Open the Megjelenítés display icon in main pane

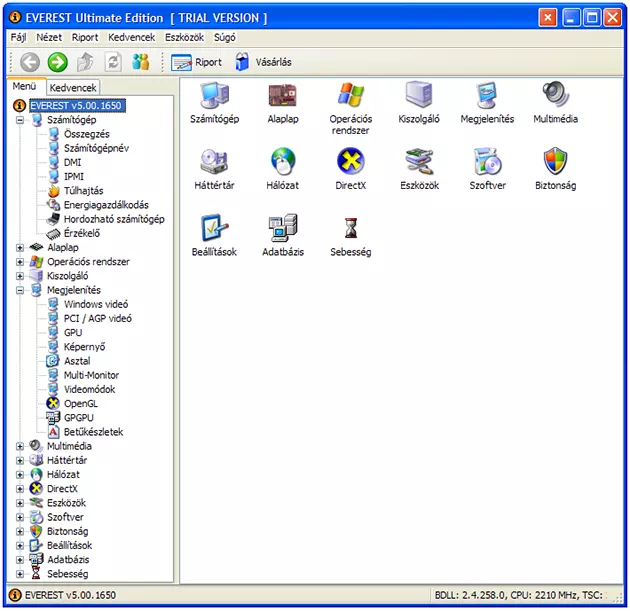tap(487, 95)
